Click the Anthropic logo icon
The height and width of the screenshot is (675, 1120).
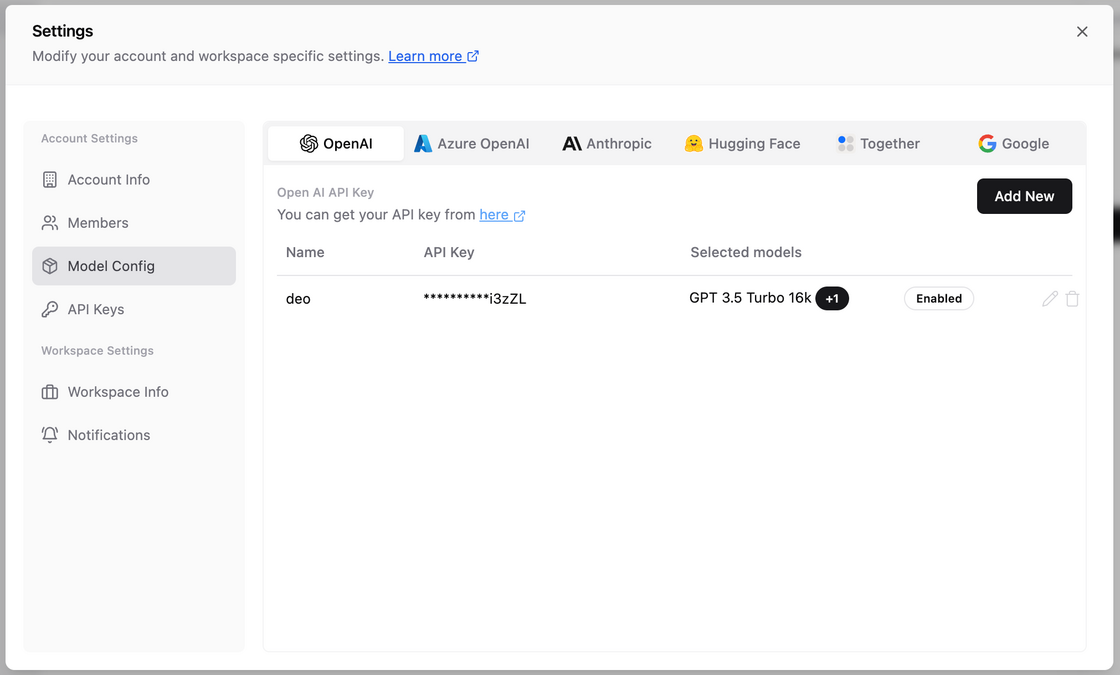[x=571, y=144]
